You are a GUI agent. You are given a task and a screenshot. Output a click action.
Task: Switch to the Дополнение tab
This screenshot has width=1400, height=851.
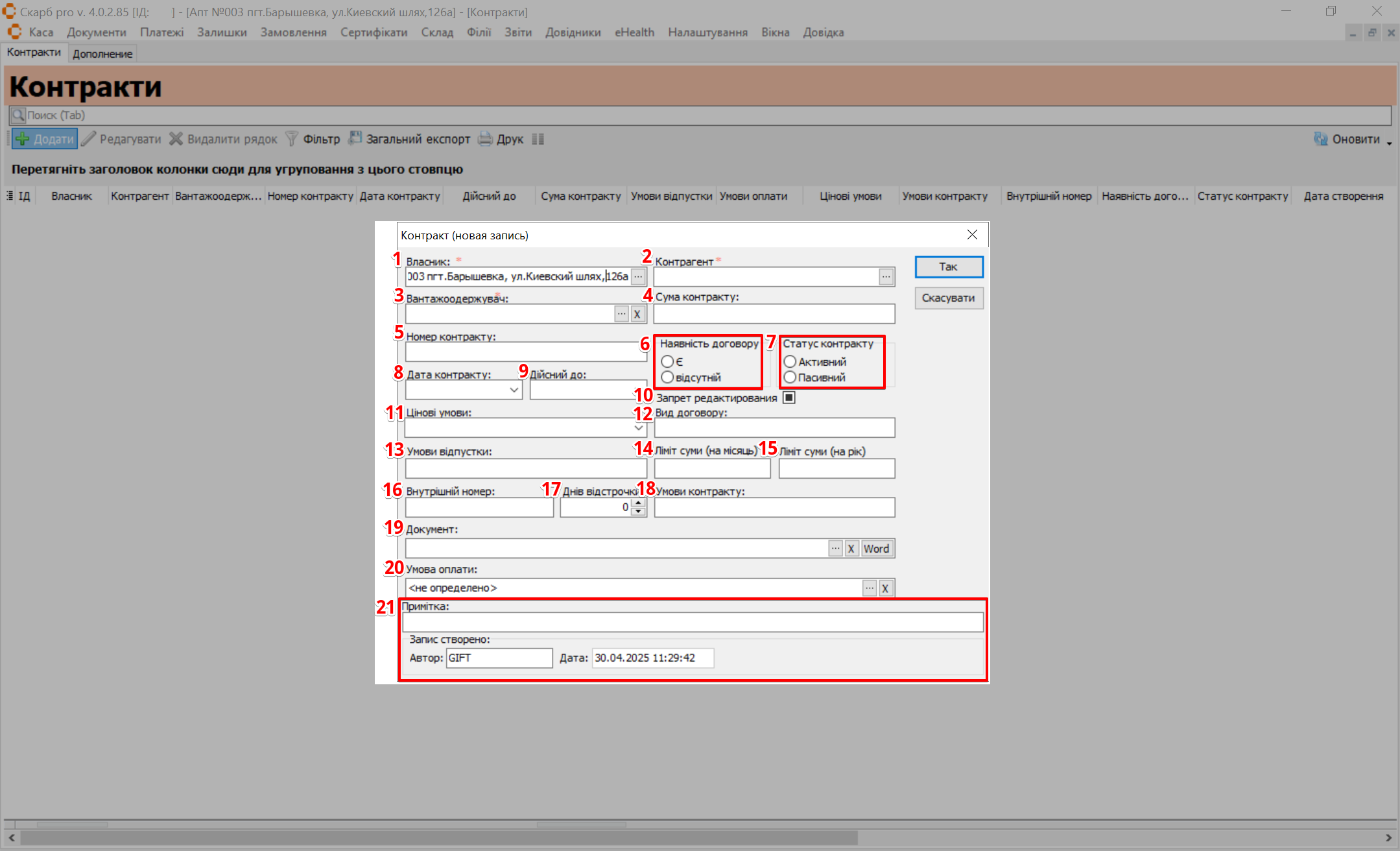[102, 54]
